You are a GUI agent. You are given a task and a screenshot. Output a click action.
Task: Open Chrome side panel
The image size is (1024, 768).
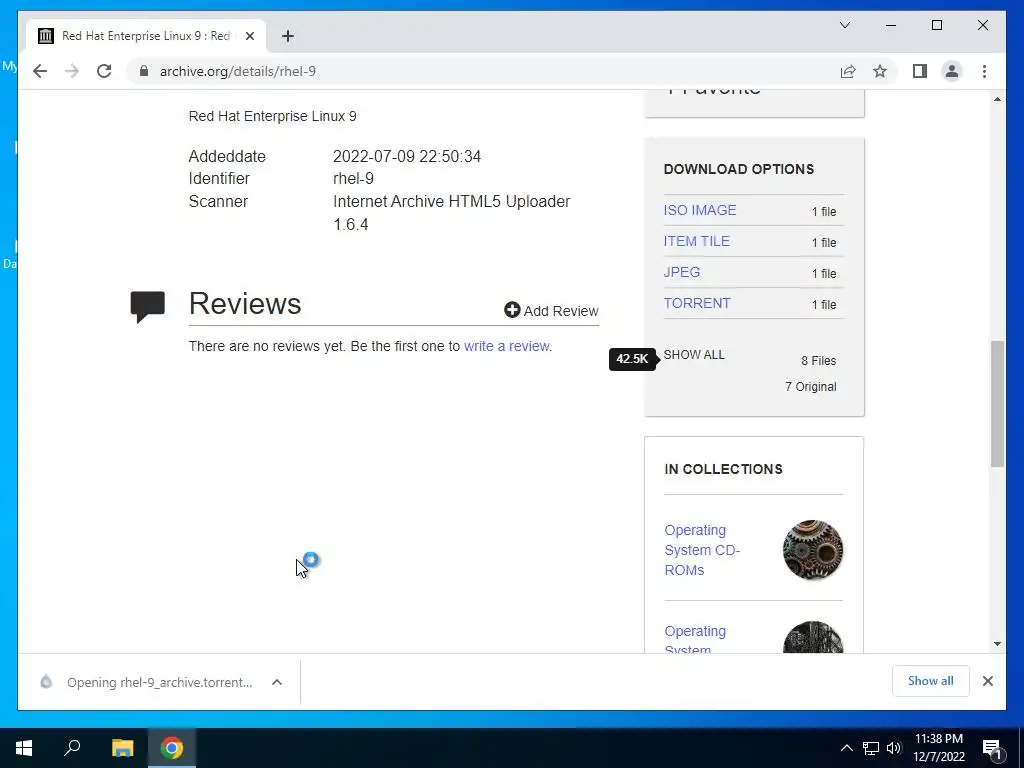click(920, 71)
